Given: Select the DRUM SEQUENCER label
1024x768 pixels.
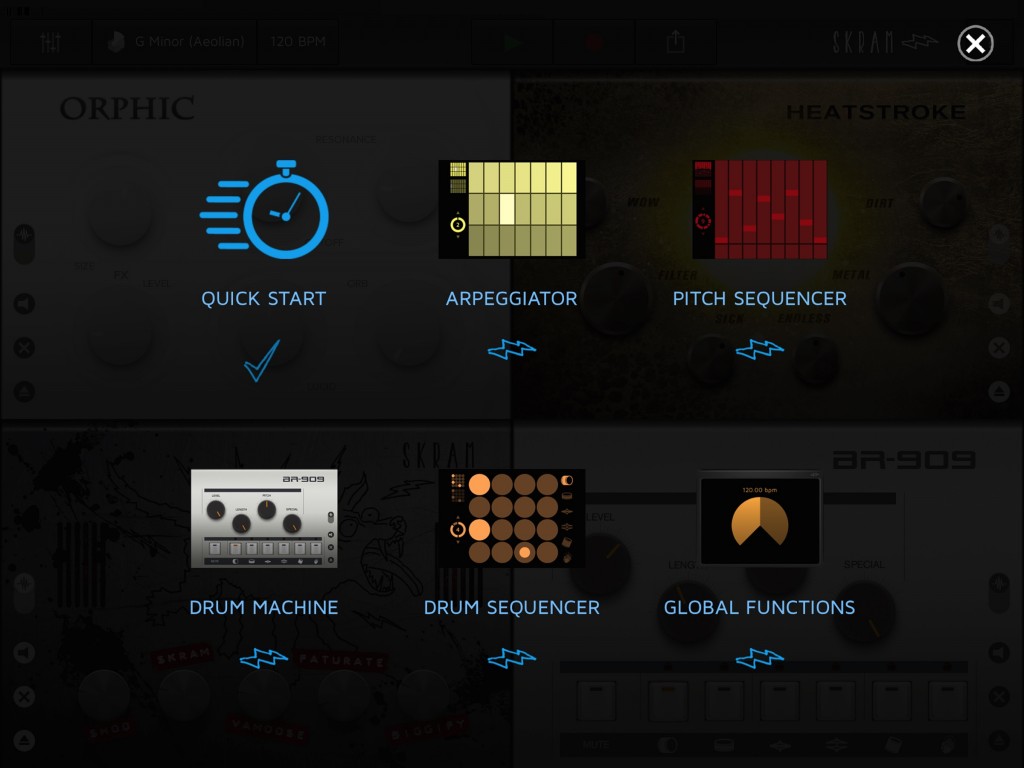Looking at the screenshot, I should click(511, 607).
